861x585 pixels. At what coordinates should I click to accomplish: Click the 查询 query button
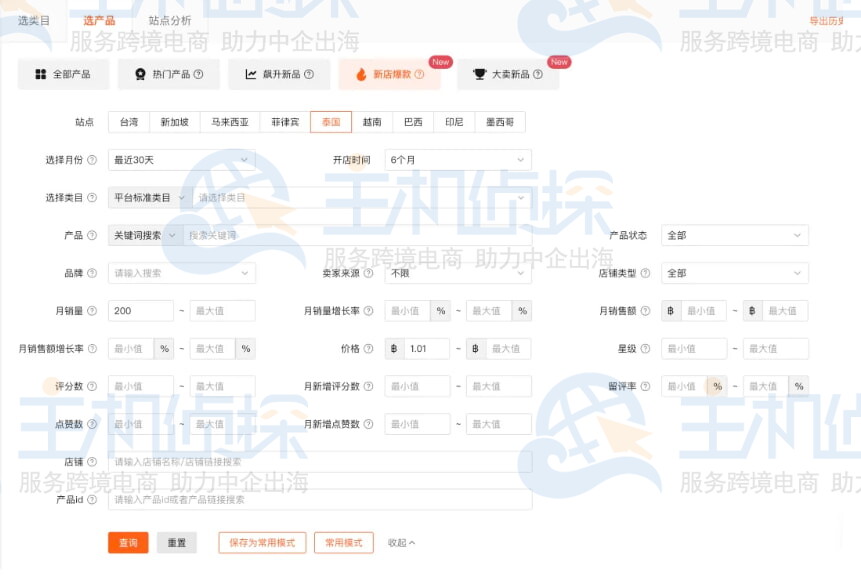[x=128, y=543]
